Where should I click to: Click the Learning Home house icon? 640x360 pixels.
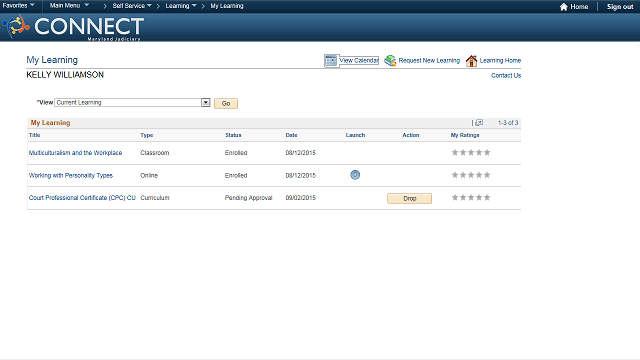[471, 60]
